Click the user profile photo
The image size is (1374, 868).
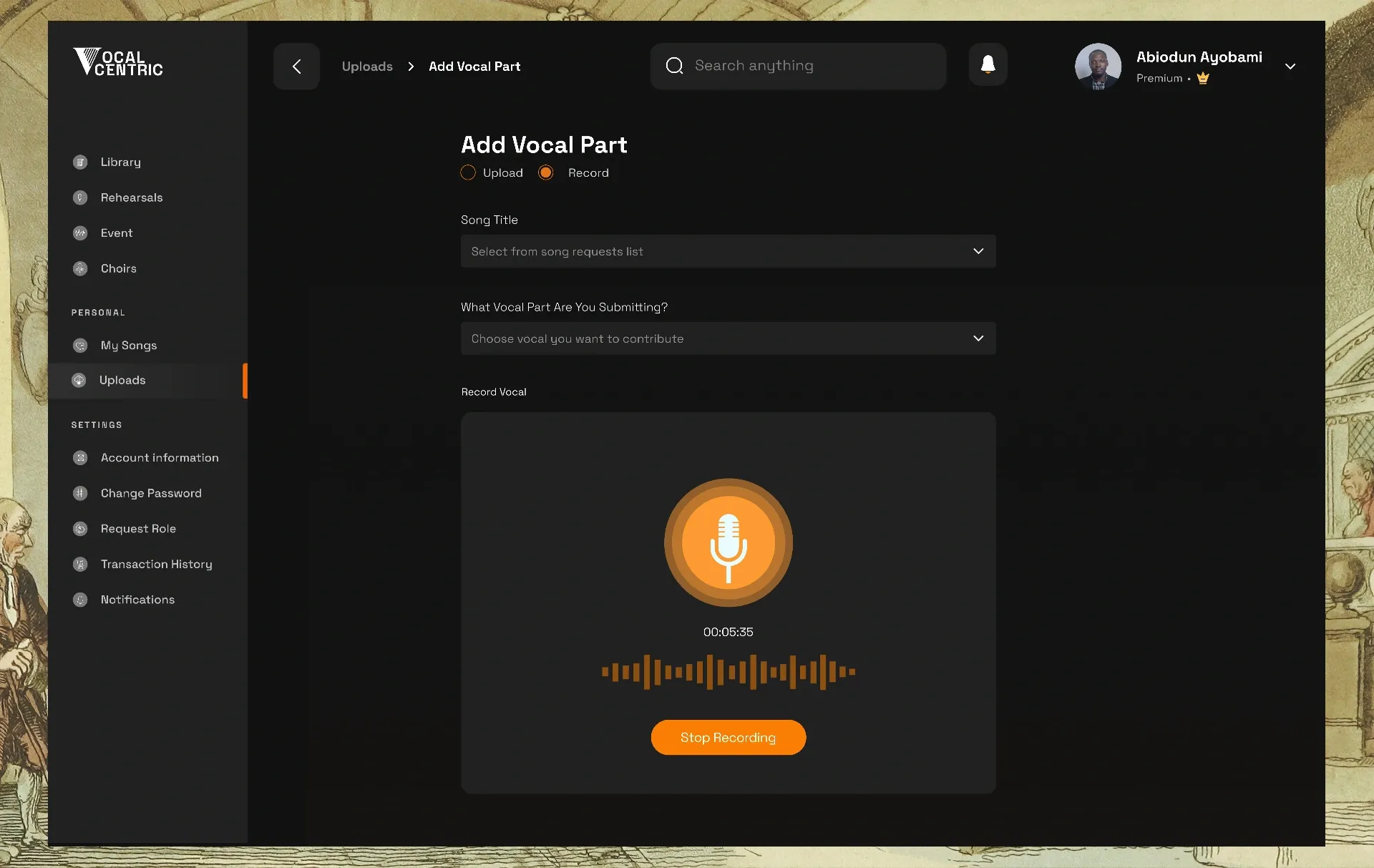click(1098, 67)
